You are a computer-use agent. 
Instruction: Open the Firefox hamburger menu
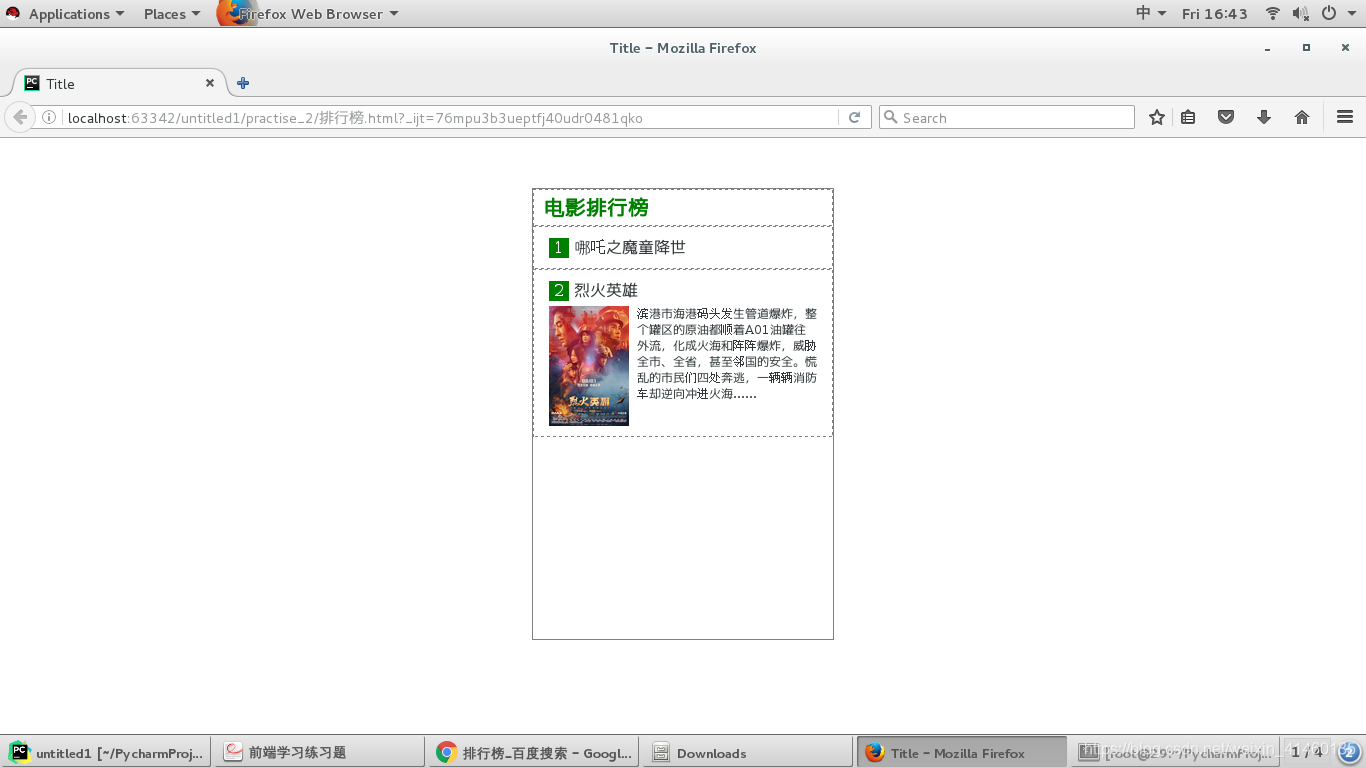pos(1345,117)
